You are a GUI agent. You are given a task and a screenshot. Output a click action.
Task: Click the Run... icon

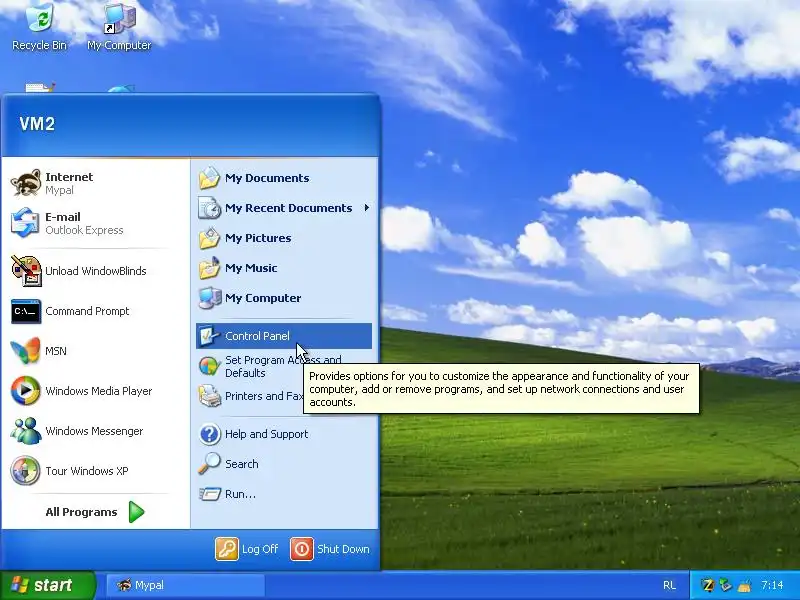(209, 494)
